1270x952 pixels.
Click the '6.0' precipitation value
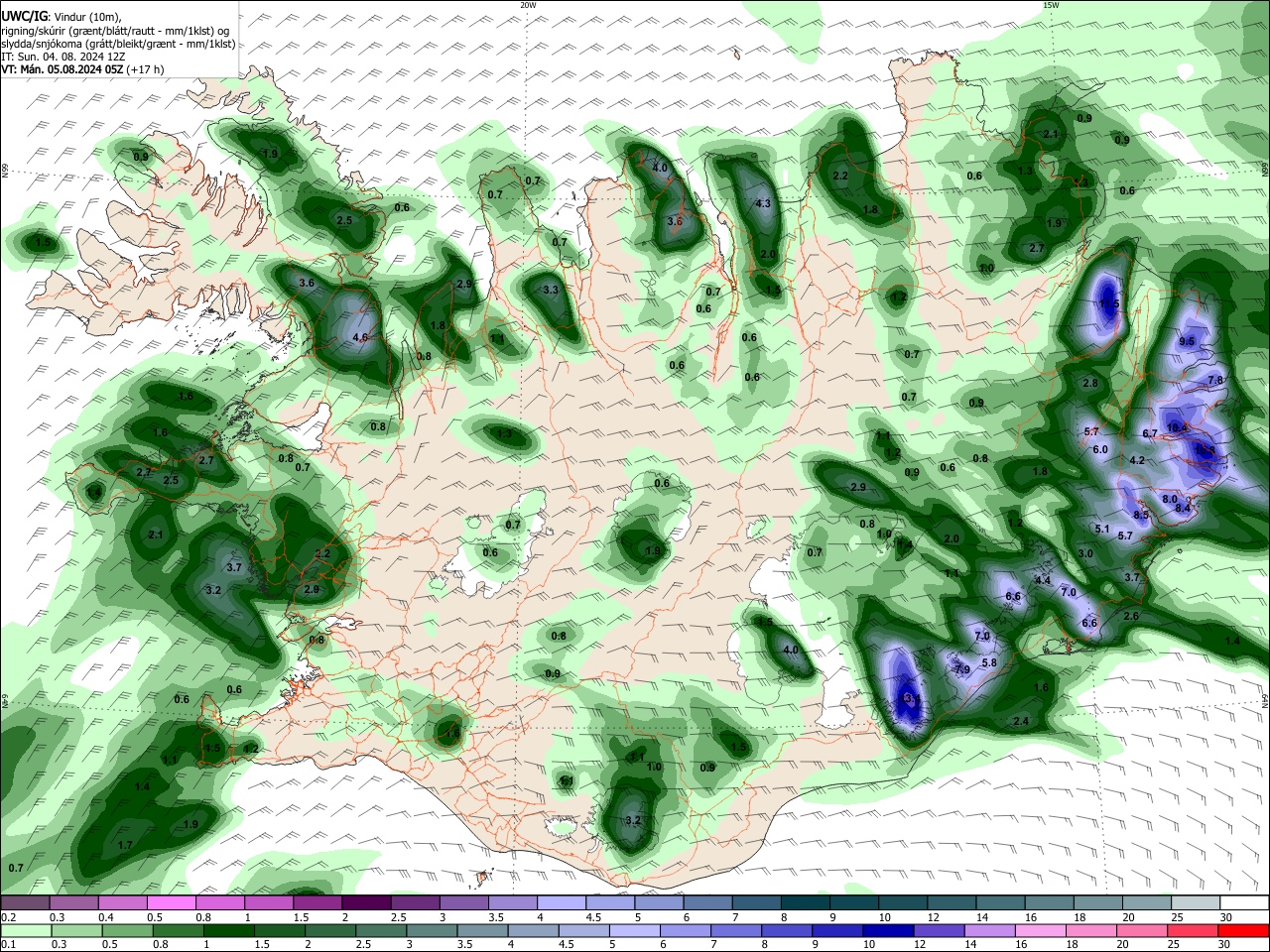(1100, 449)
